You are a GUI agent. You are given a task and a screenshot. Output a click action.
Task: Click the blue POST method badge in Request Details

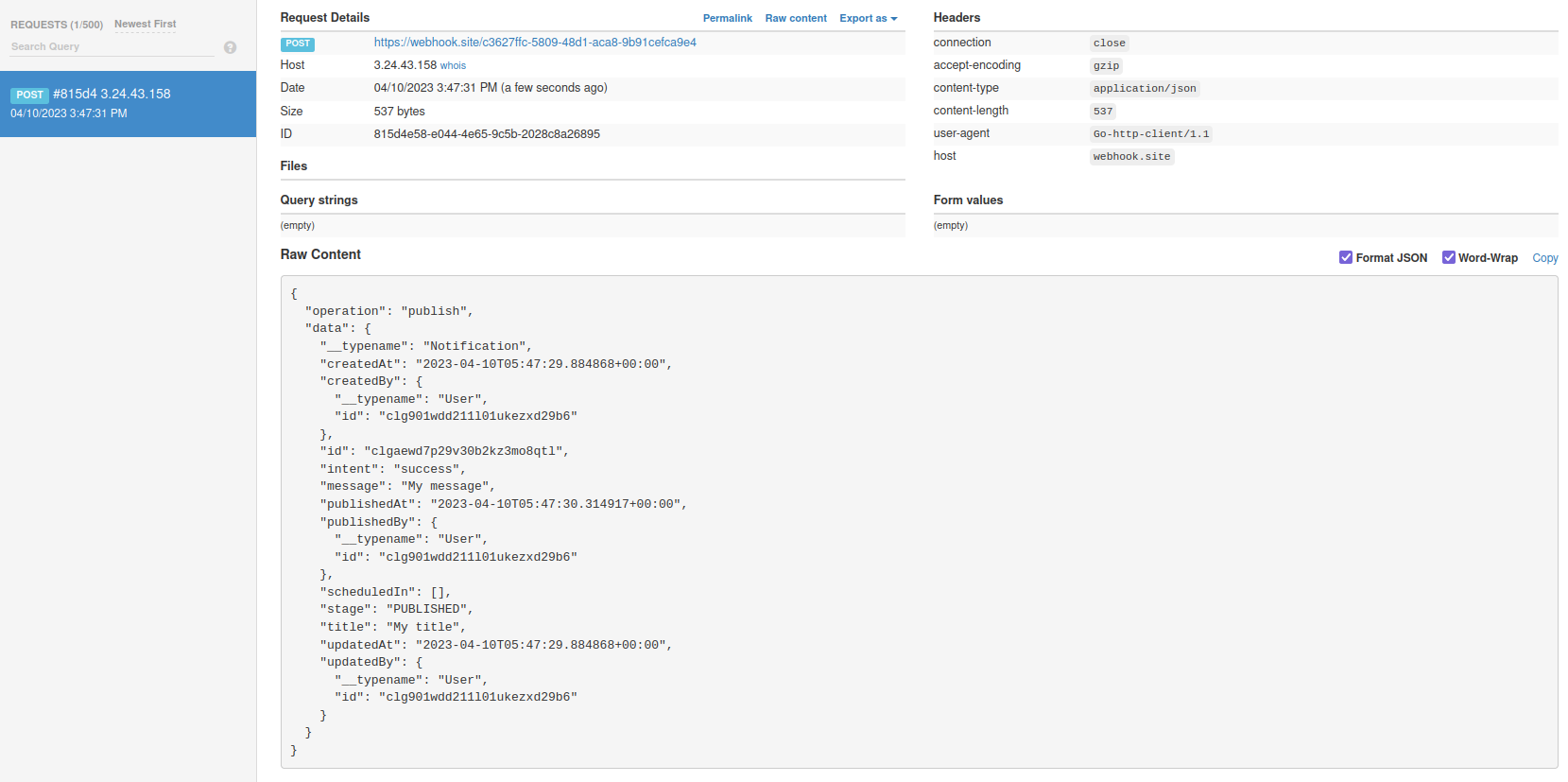click(297, 43)
